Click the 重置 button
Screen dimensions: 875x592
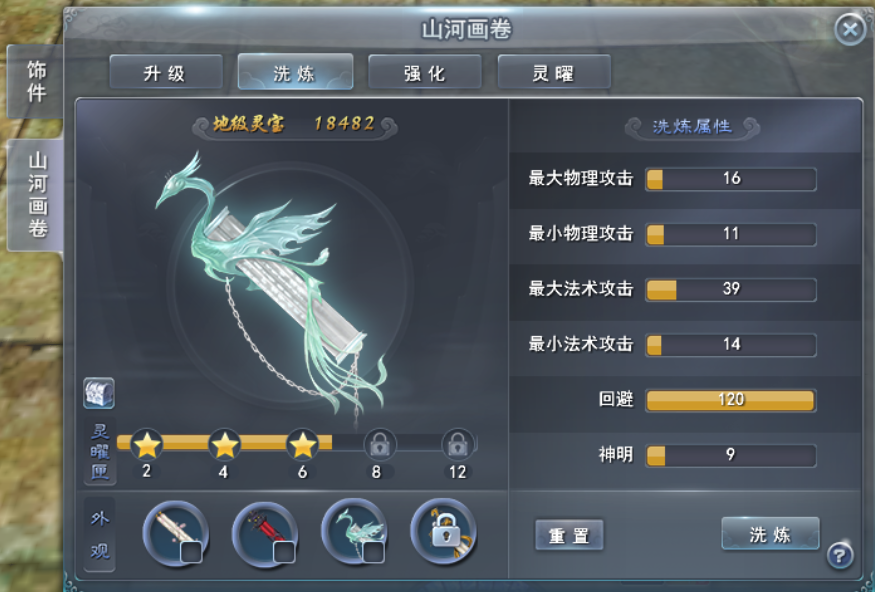coord(569,535)
